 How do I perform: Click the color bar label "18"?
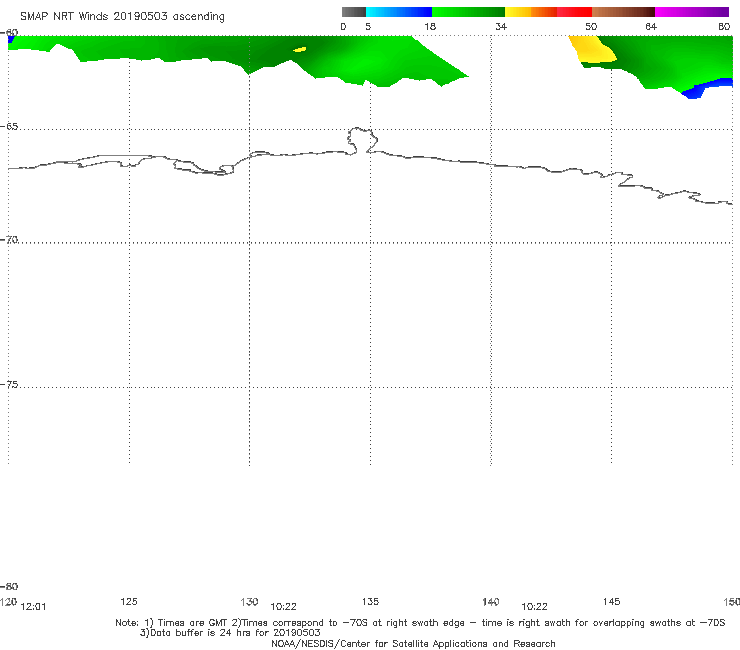click(430, 26)
